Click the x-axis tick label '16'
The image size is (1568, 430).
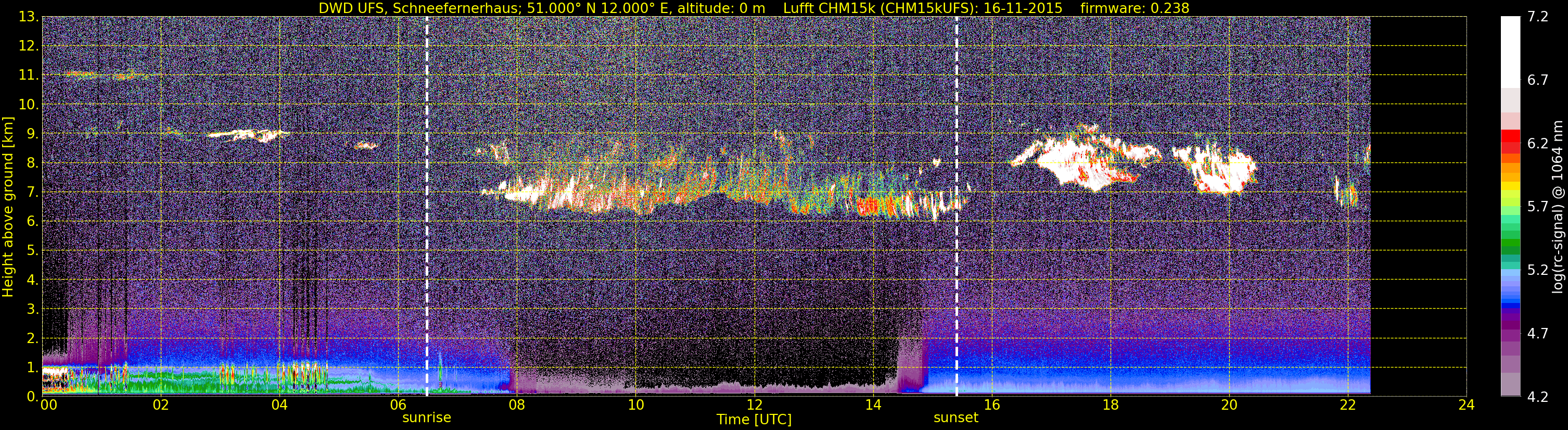point(991,405)
